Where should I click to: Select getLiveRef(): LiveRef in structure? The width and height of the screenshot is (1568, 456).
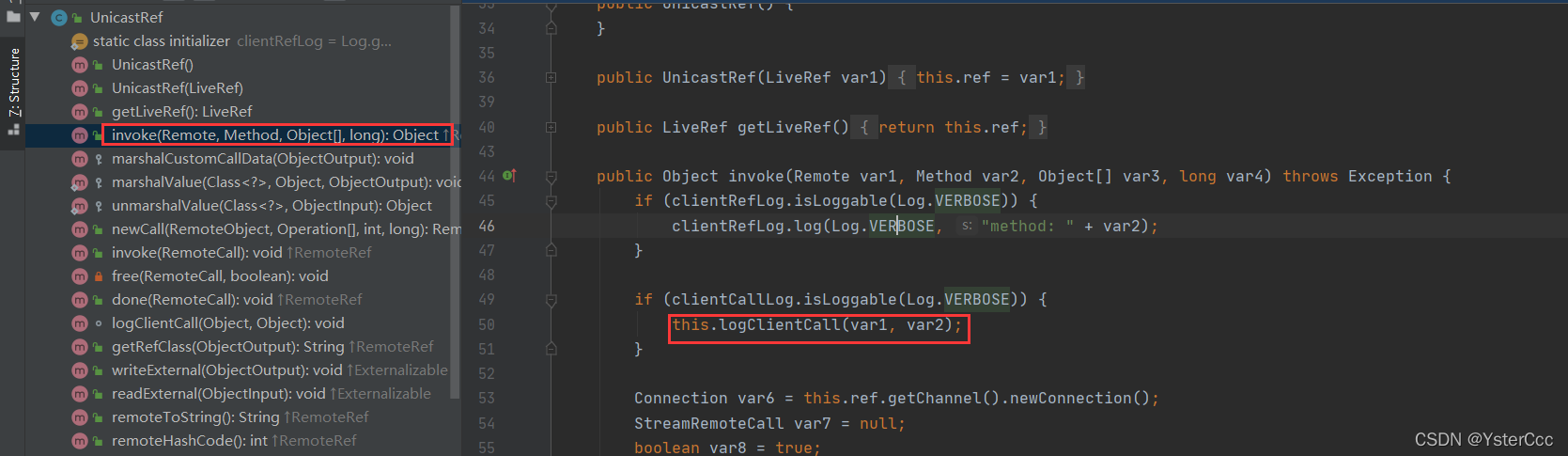(x=181, y=112)
